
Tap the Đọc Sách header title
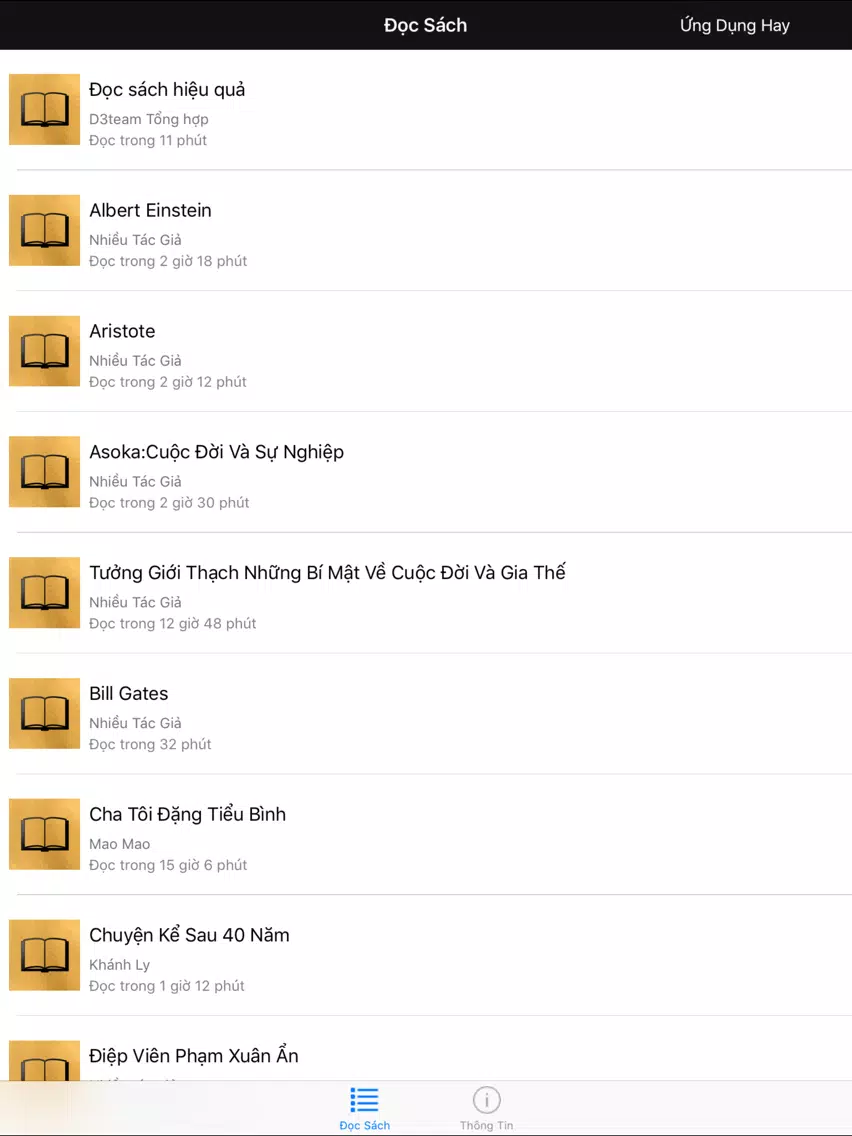coord(426,25)
